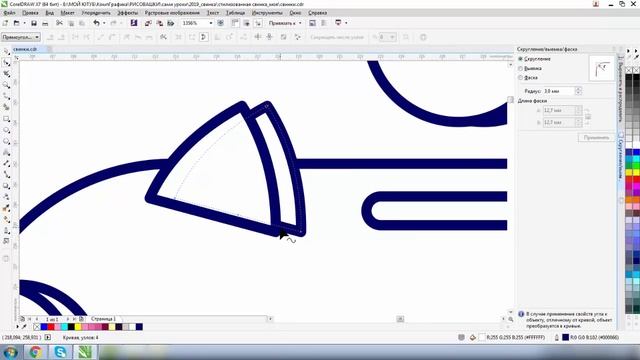Screen dimensions: 640x360
Task: Click the add page button in the page navigator
Action: 82,319
